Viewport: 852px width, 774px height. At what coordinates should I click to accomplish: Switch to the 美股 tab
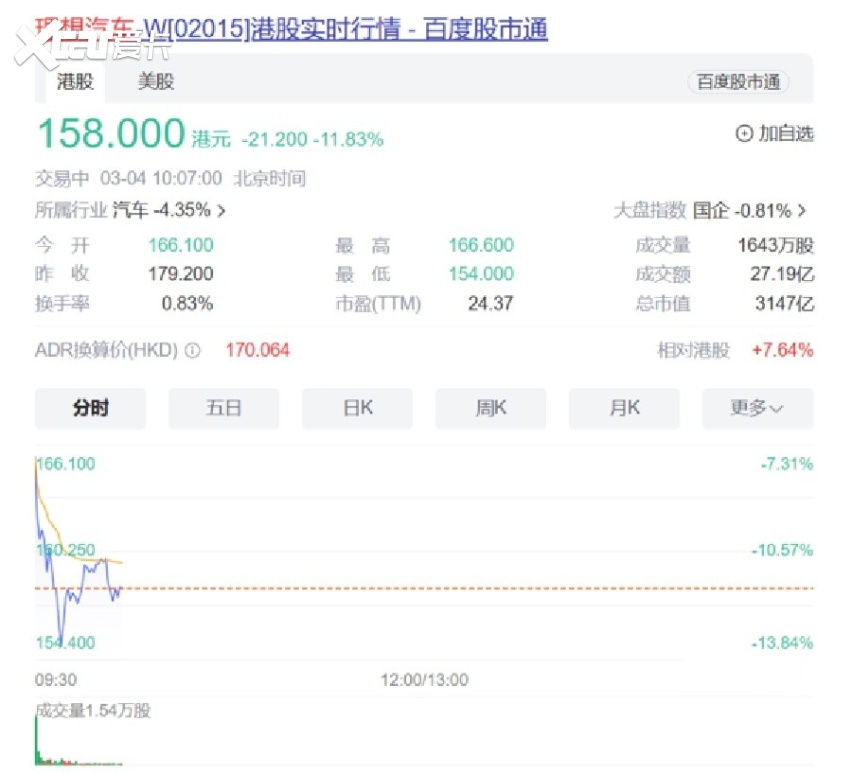pos(156,82)
